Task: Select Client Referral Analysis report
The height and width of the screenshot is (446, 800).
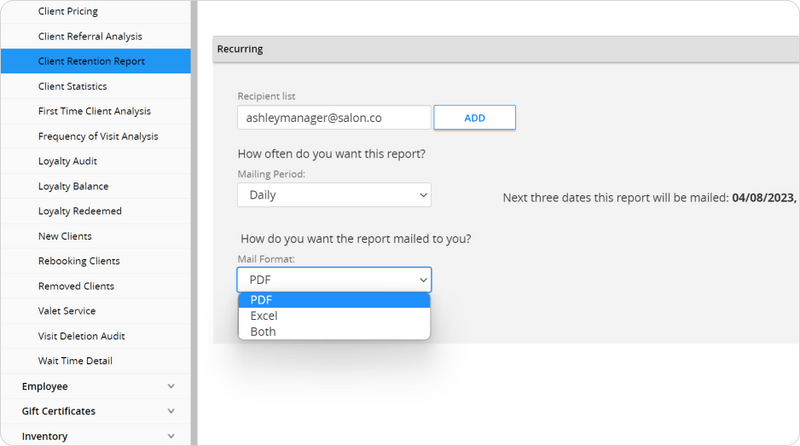Action: coord(90,36)
